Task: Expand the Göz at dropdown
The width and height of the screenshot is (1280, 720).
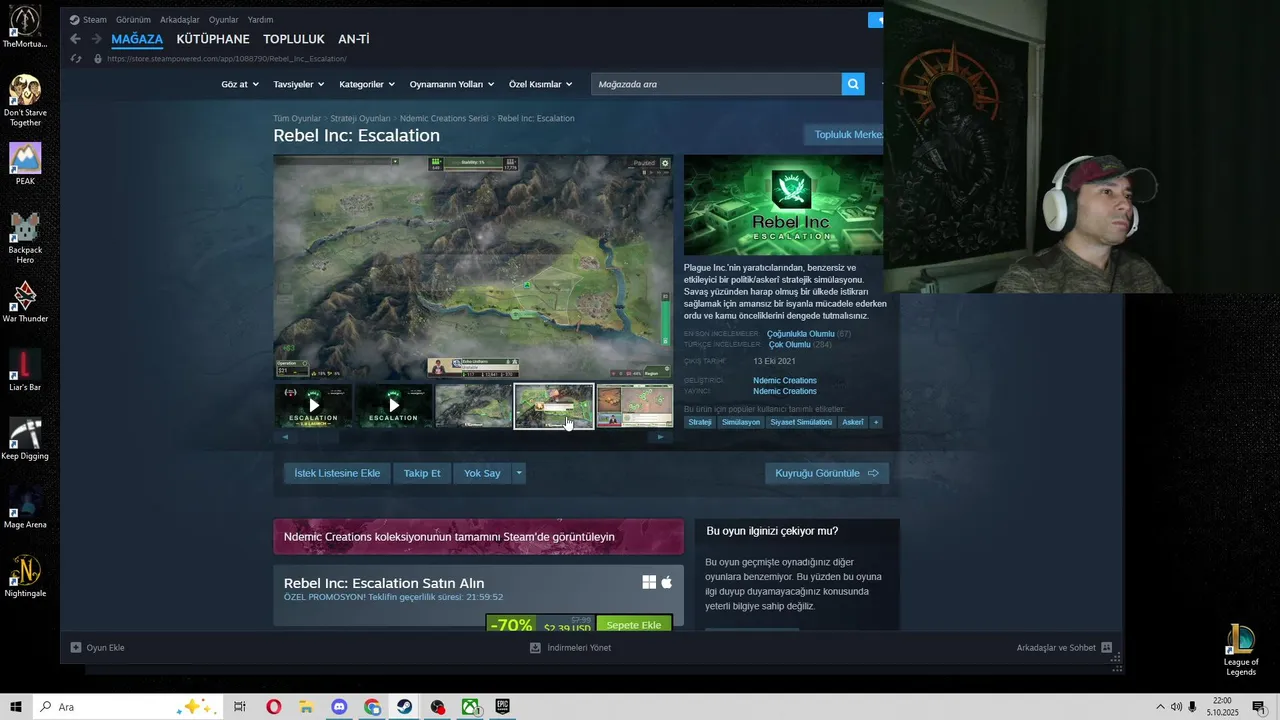Action: 240,84
